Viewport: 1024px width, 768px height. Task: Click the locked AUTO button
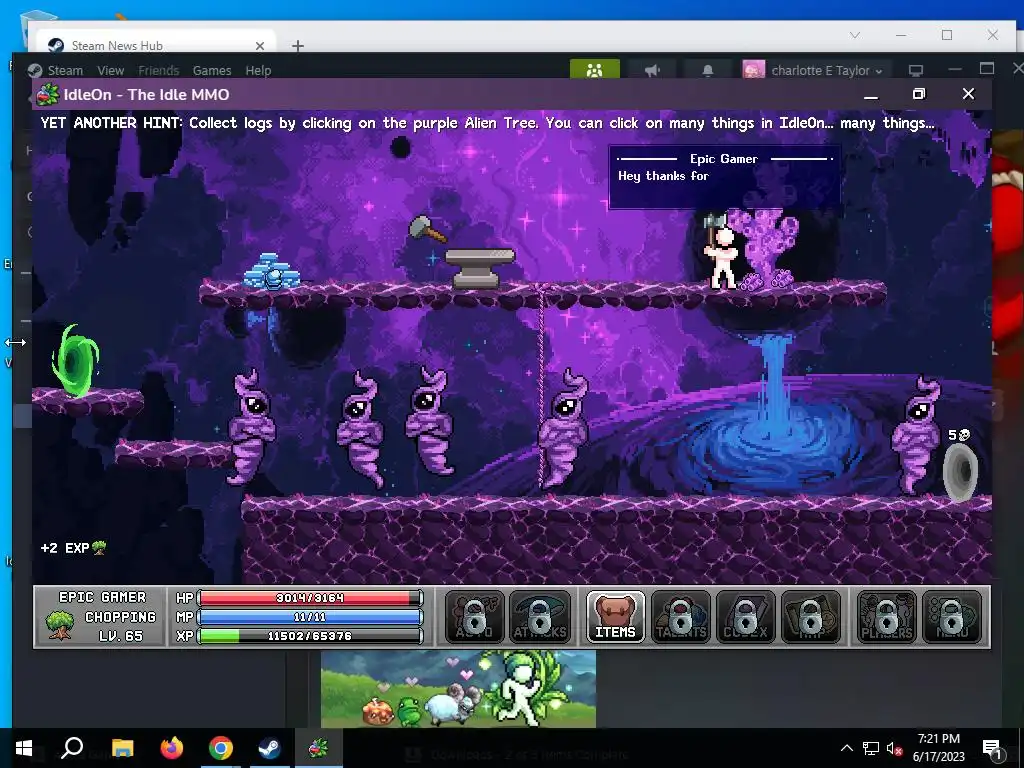click(474, 617)
